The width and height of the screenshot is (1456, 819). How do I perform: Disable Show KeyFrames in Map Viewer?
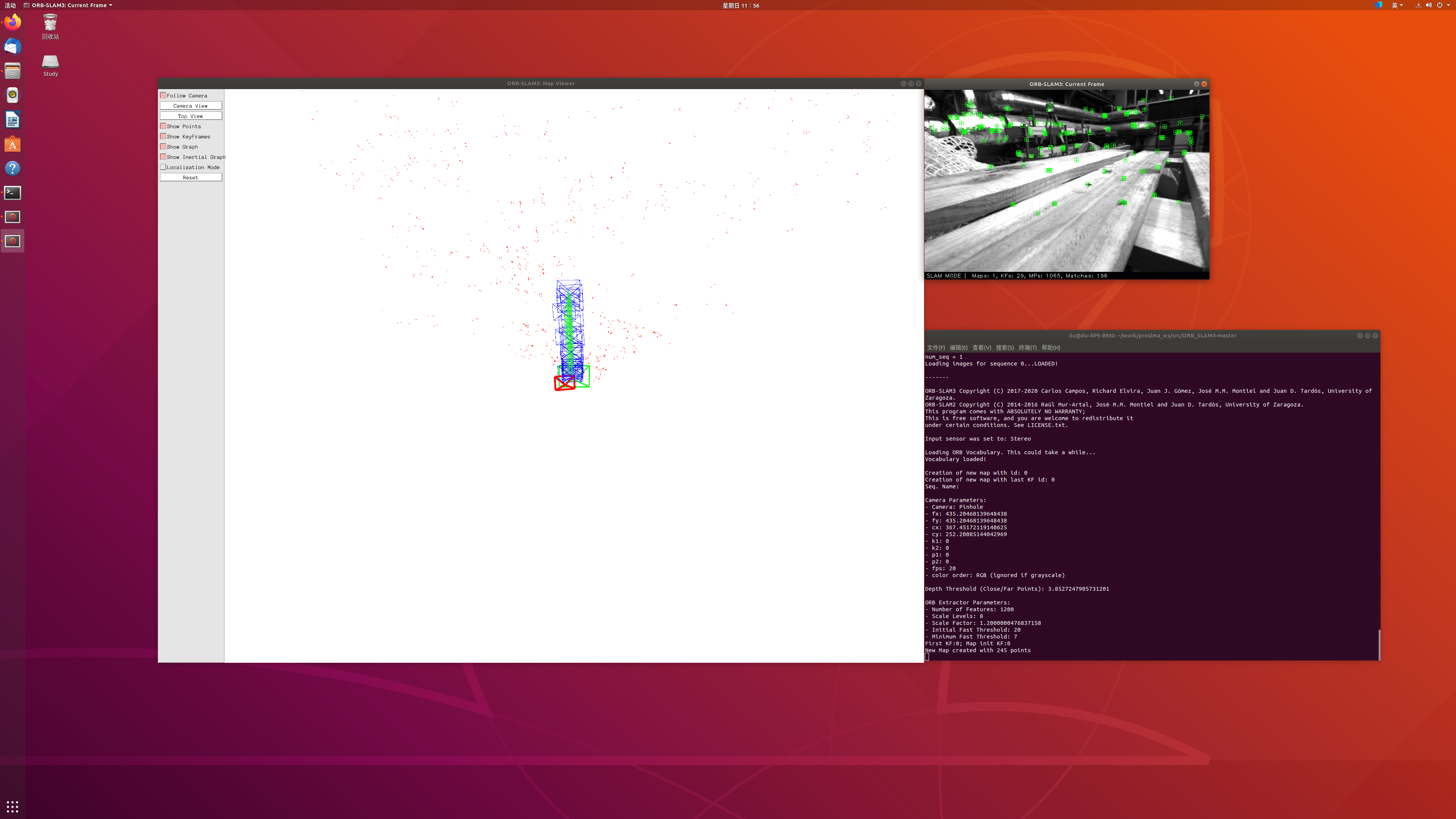[x=163, y=136]
